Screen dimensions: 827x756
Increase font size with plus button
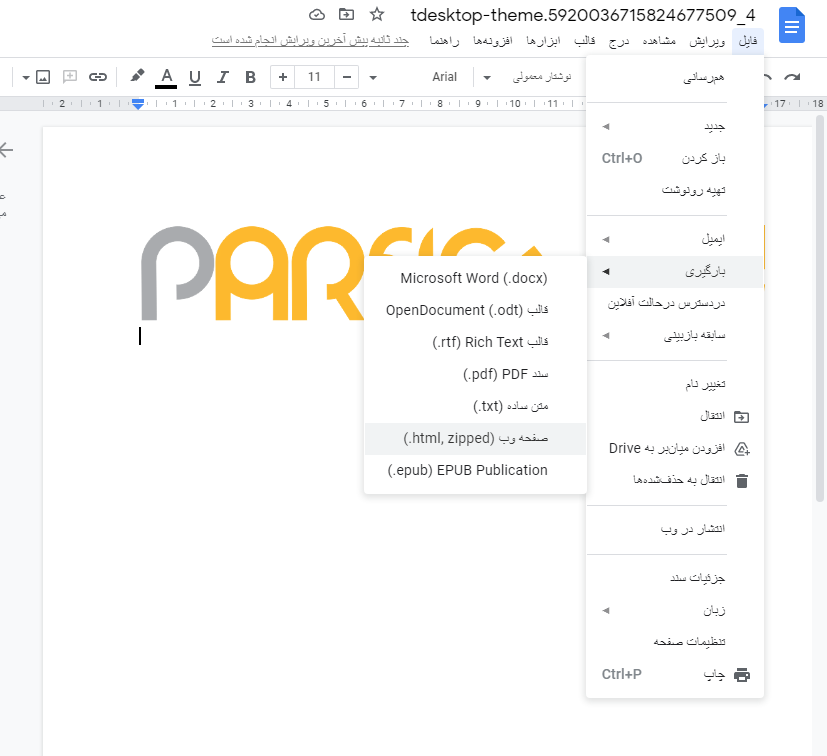tap(283, 77)
